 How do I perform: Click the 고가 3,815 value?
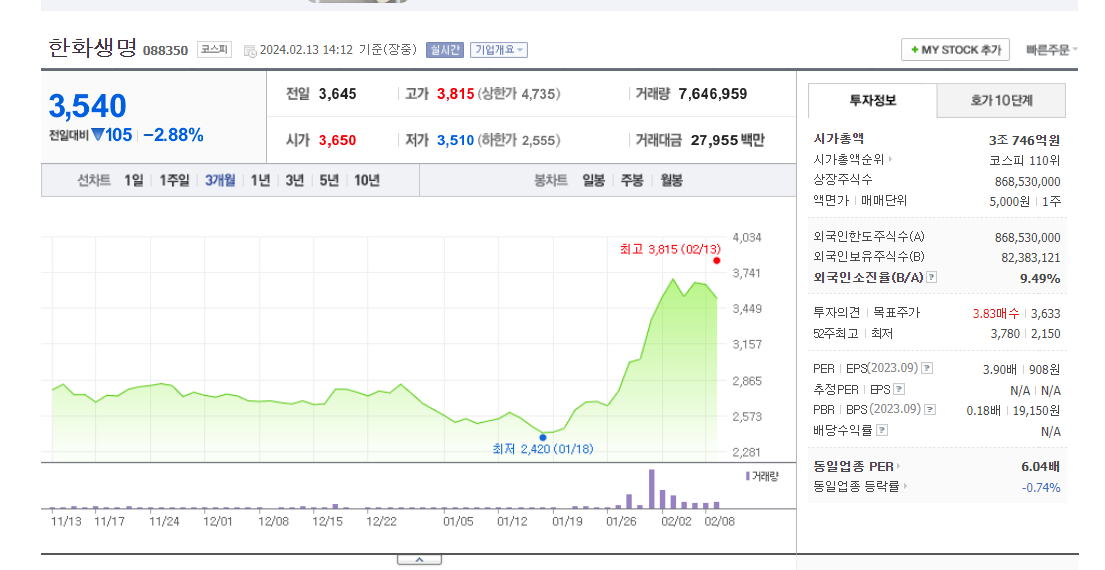[x=455, y=94]
